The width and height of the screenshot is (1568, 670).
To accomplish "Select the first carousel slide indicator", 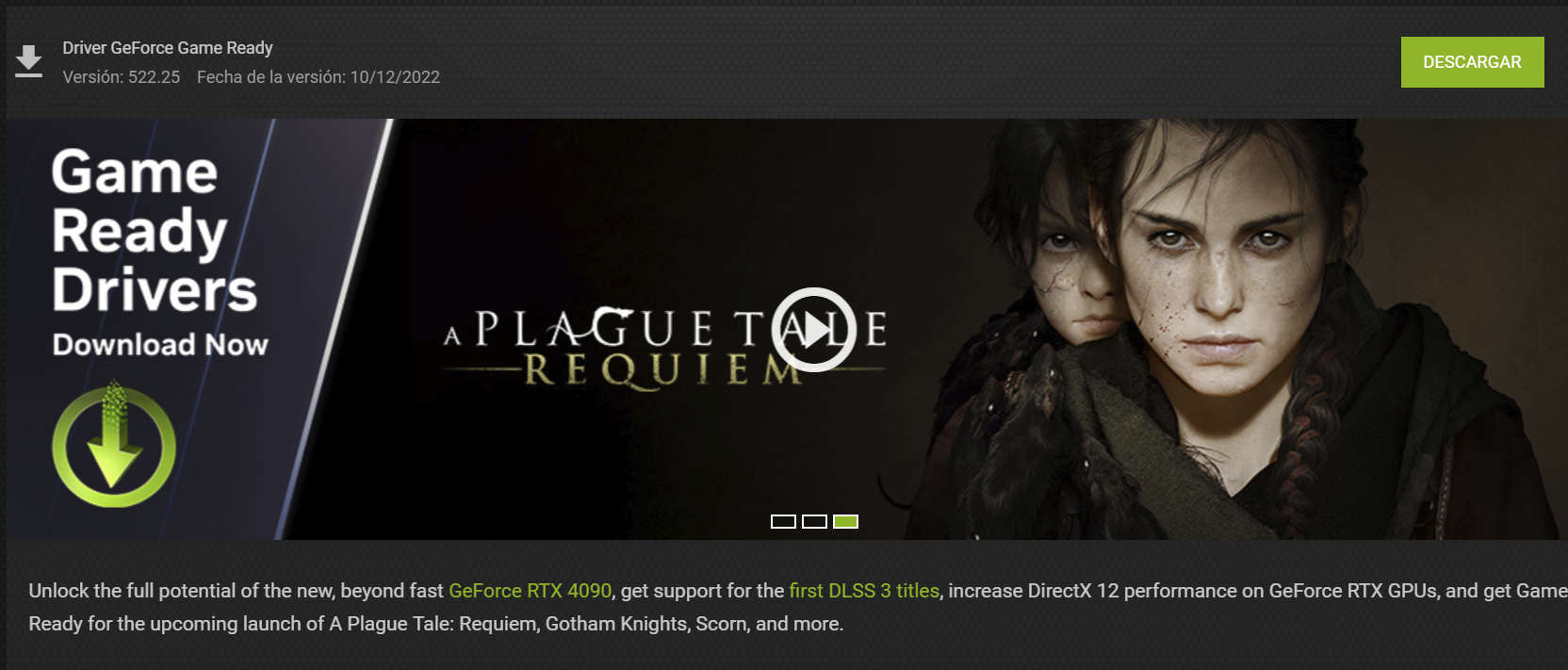I will click(x=783, y=521).
